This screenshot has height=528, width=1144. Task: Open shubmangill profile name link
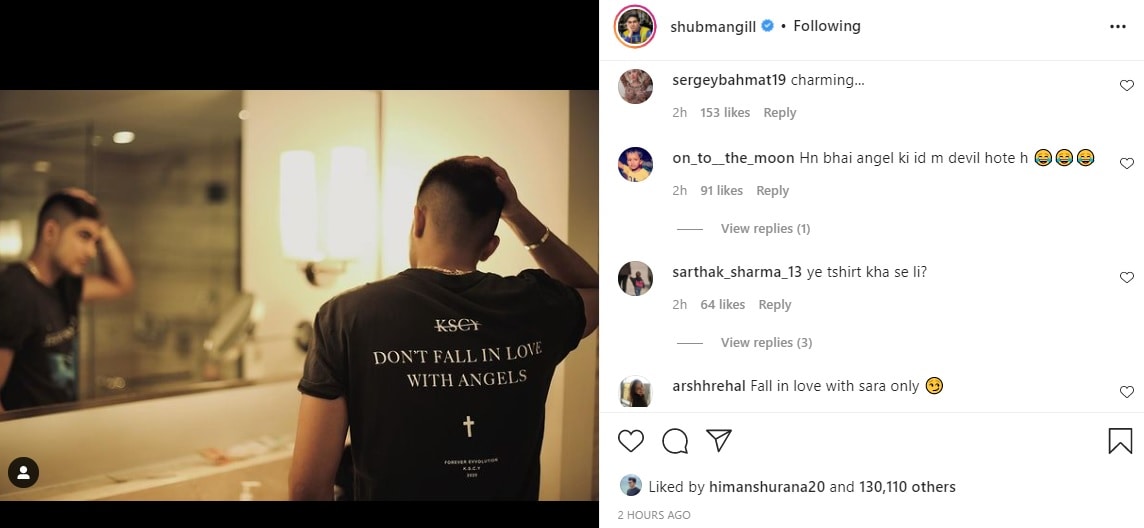click(x=713, y=26)
